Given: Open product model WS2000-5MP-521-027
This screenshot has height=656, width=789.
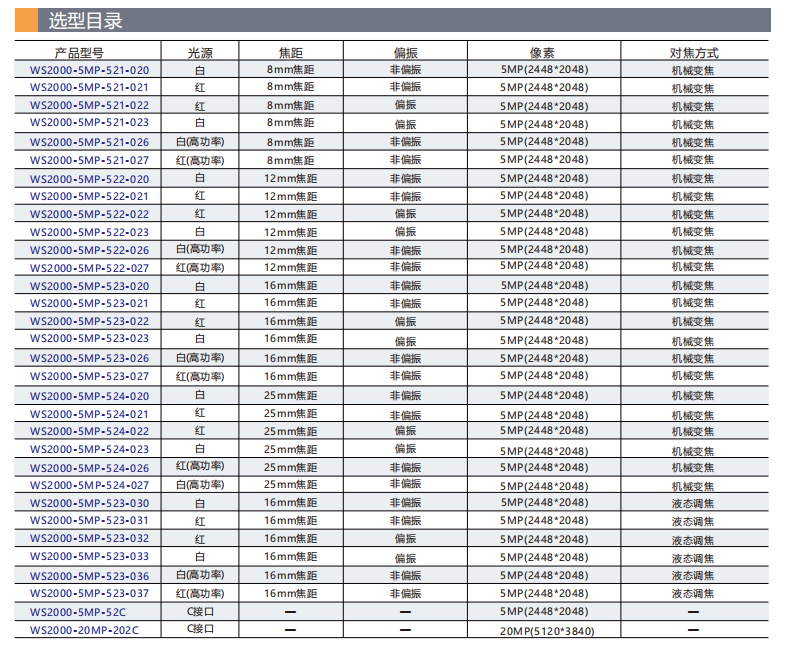Looking at the screenshot, I should pos(89,160).
